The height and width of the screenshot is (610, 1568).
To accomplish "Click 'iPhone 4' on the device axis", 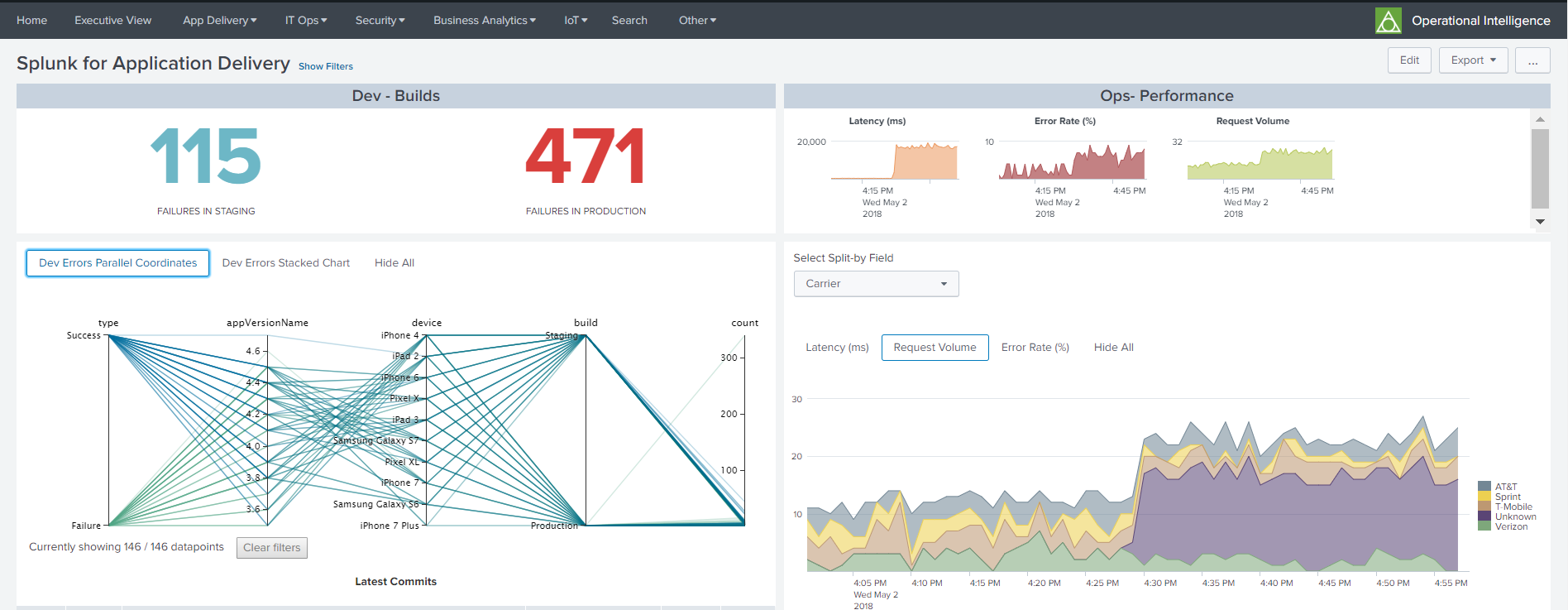I will [399, 335].
